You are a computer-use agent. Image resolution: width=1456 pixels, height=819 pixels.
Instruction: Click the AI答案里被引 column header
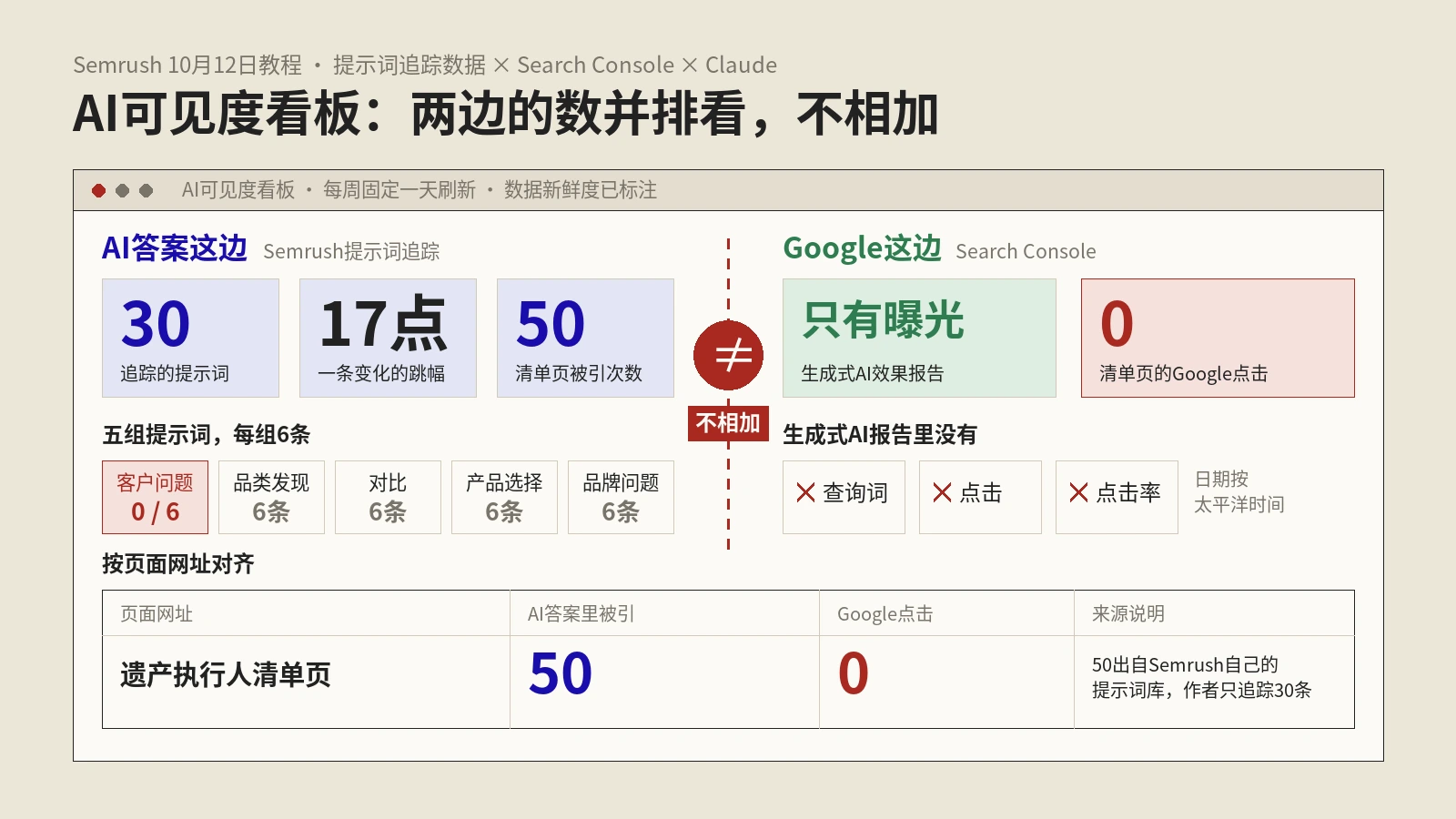click(x=581, y=614)
